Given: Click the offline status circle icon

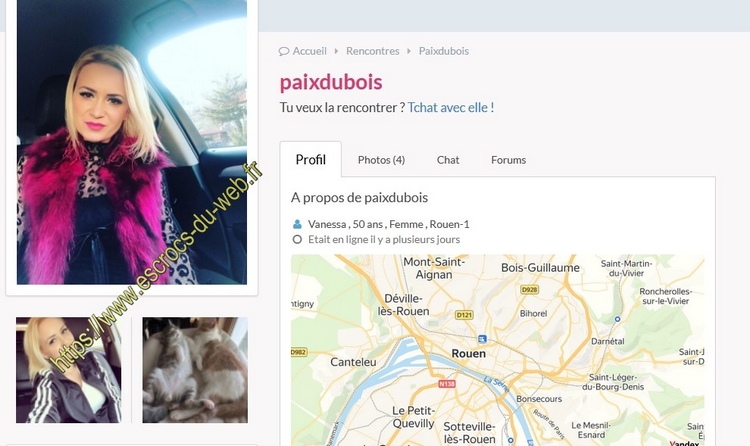Looking at the screenshot, I should pos(297,239).
